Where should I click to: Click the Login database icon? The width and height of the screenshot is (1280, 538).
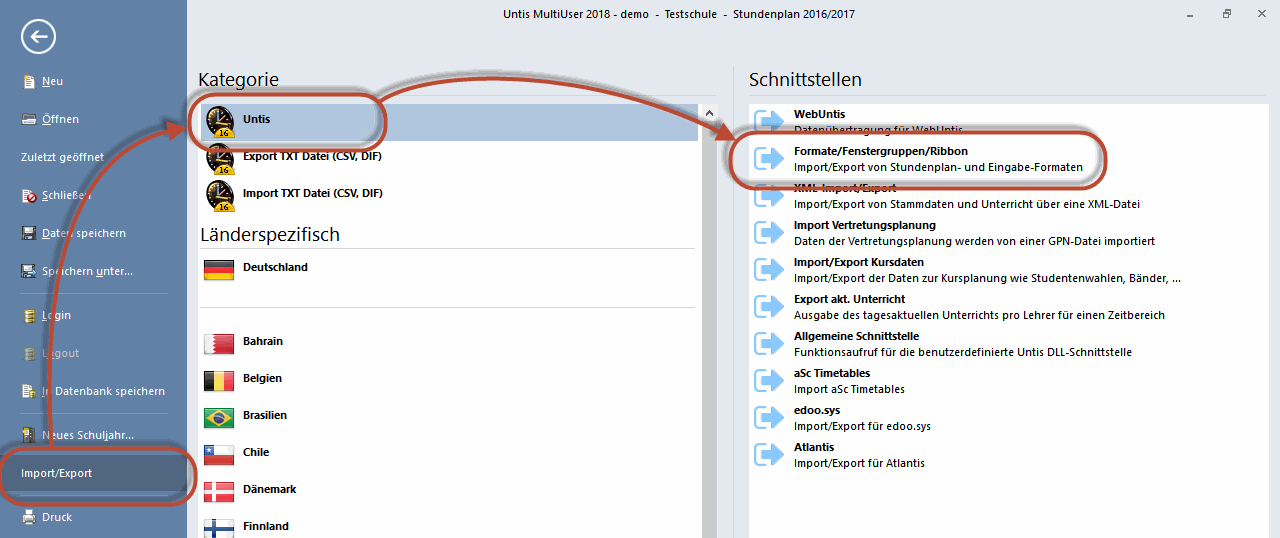30,315
